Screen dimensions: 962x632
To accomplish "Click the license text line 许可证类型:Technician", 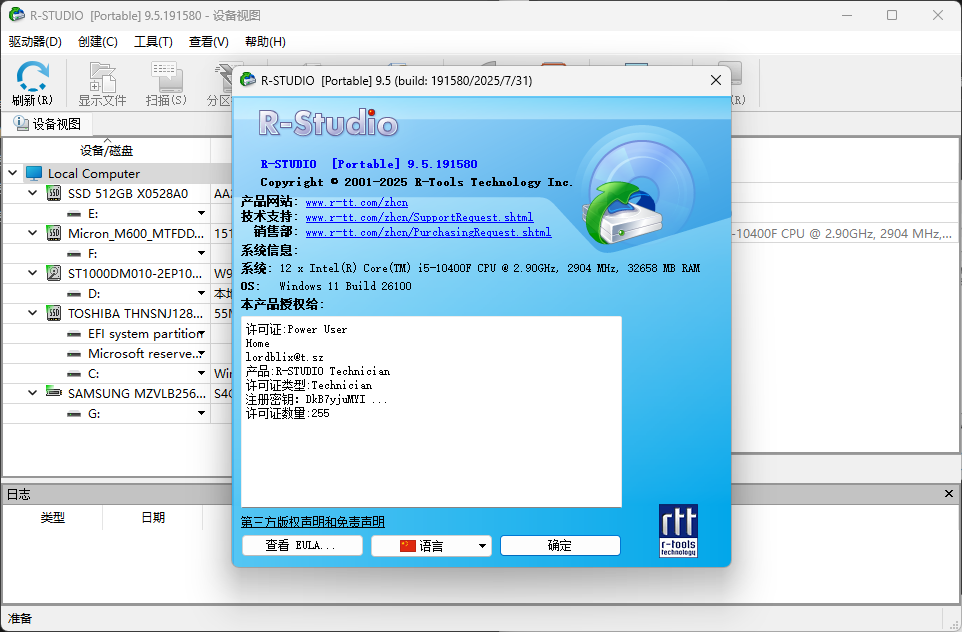I will [309, 385].
